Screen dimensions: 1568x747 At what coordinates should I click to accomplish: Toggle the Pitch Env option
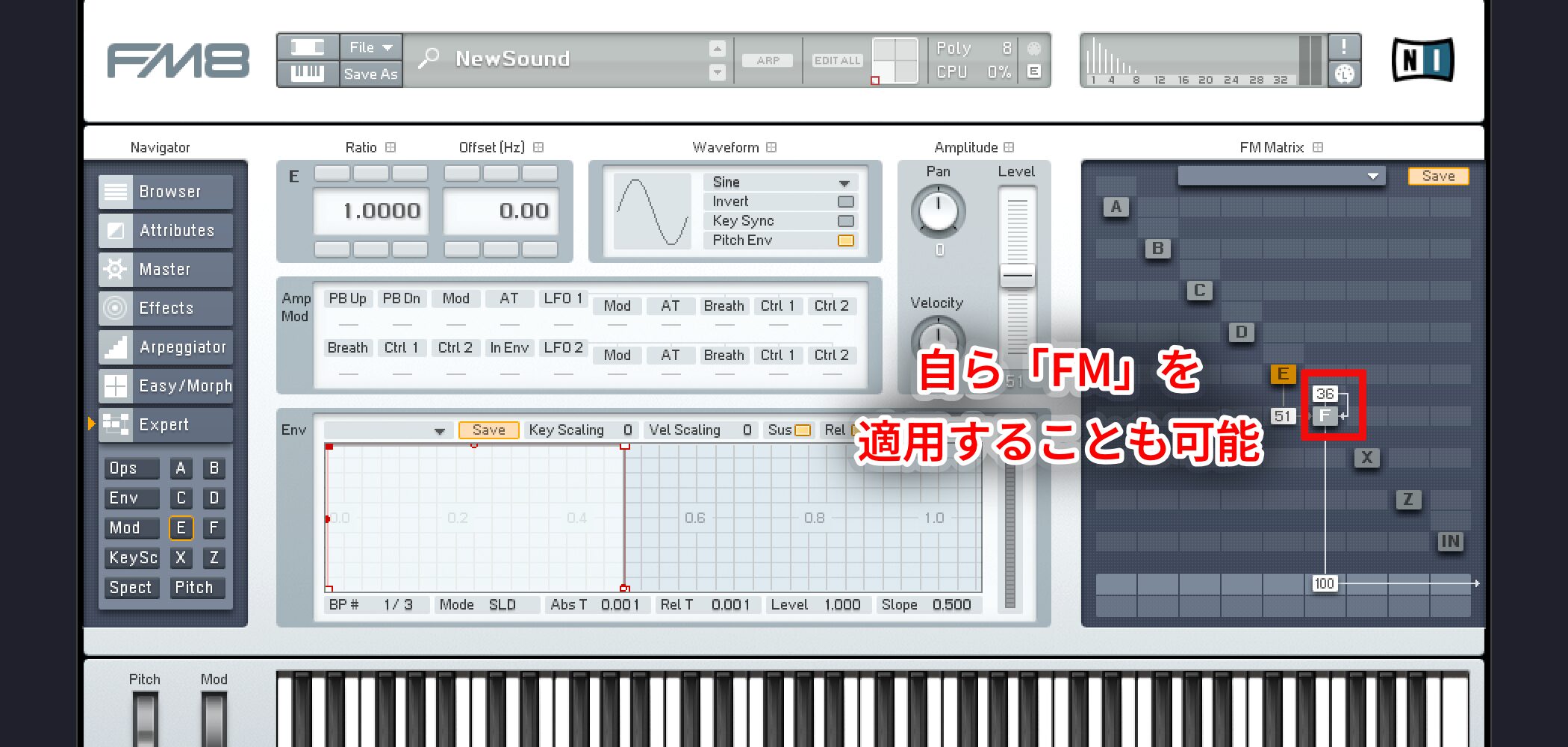846,241
